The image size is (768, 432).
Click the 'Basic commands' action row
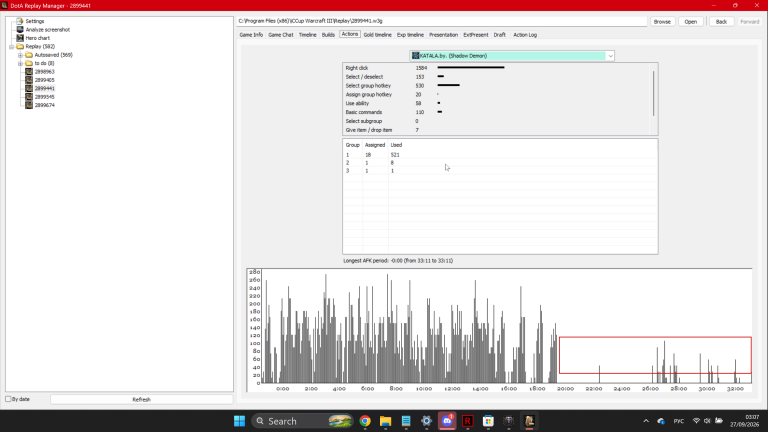497,112
